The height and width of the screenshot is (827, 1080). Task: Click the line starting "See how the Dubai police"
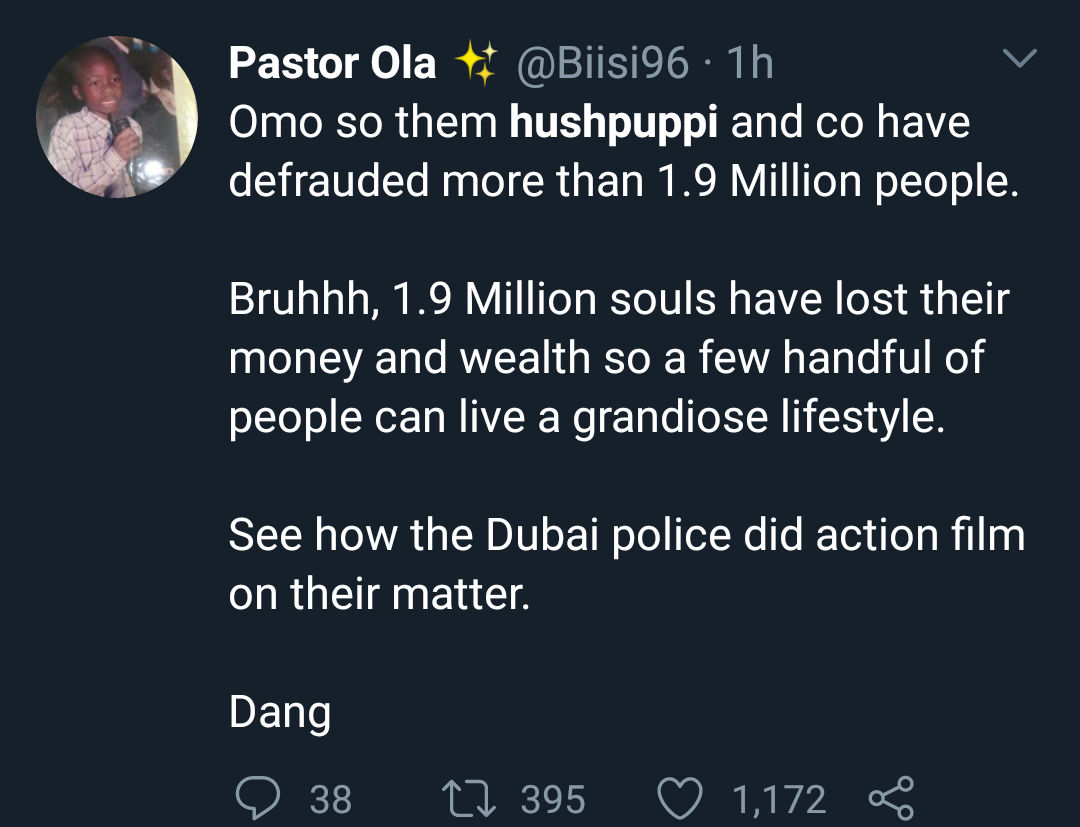(627, 535)
